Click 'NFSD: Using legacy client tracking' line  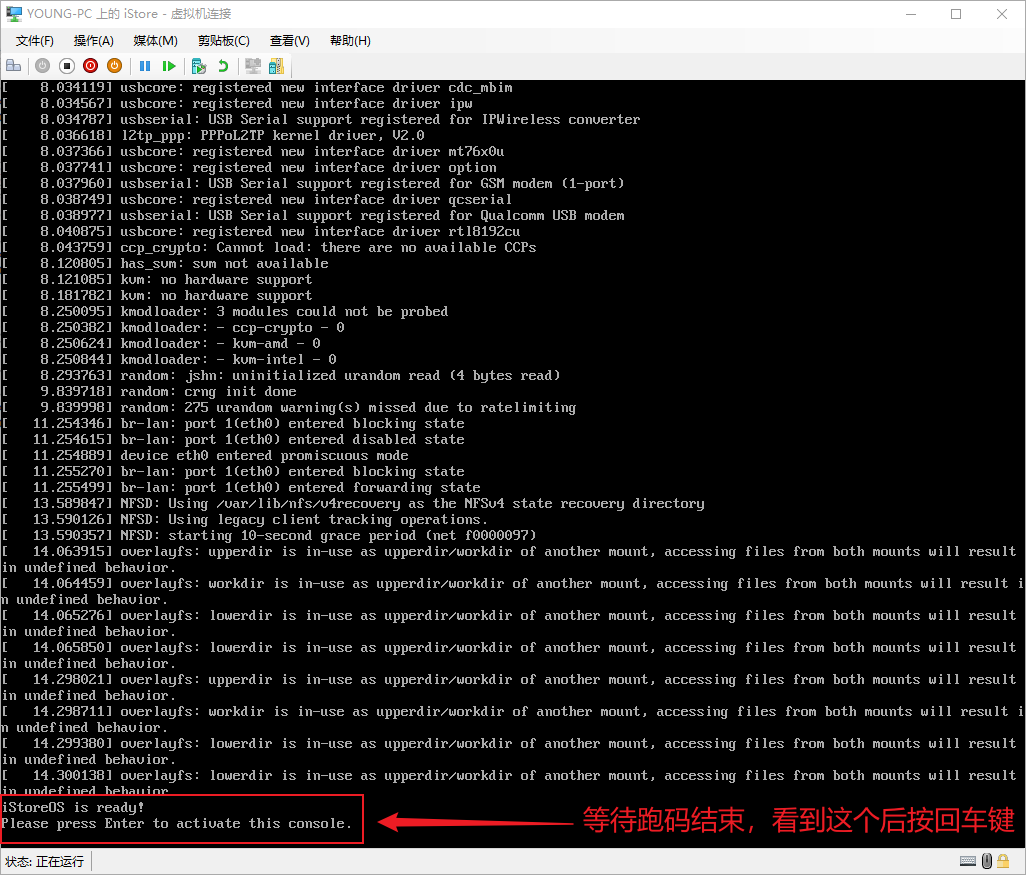(245, 520)
